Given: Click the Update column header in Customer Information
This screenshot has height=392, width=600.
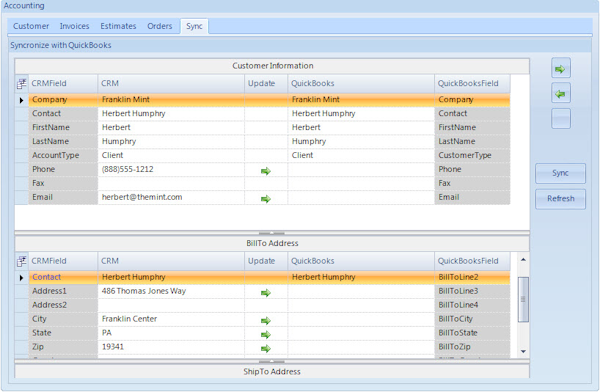Looking at the screenshot, I should click(x=266, y=83).
